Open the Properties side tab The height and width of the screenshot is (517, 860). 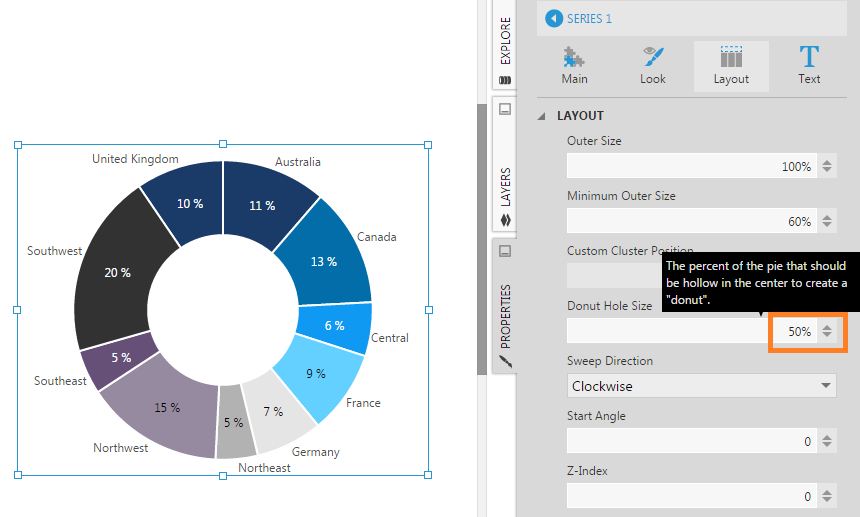tap(505, 312)
